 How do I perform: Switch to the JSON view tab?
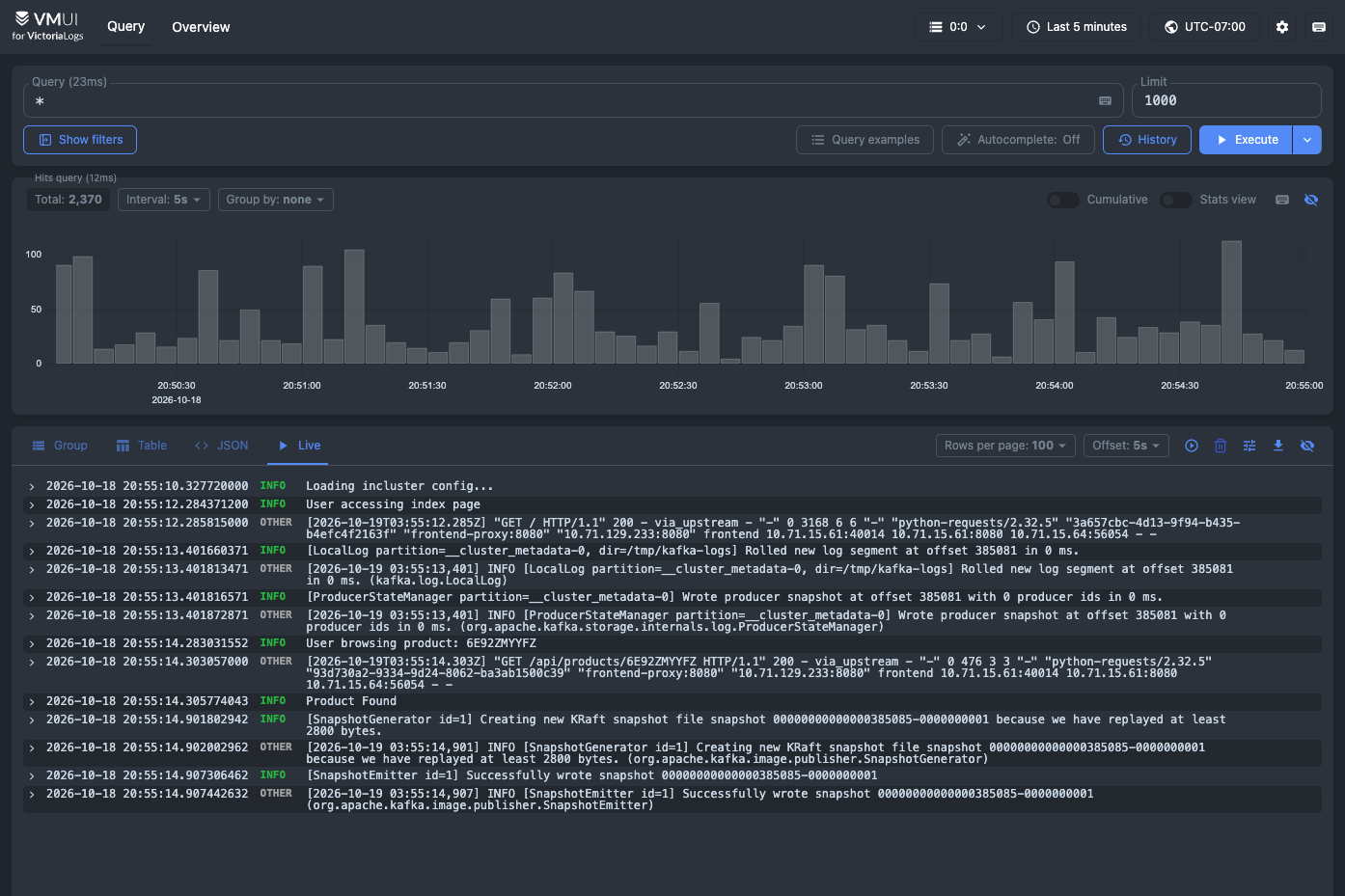pos(222,446)
